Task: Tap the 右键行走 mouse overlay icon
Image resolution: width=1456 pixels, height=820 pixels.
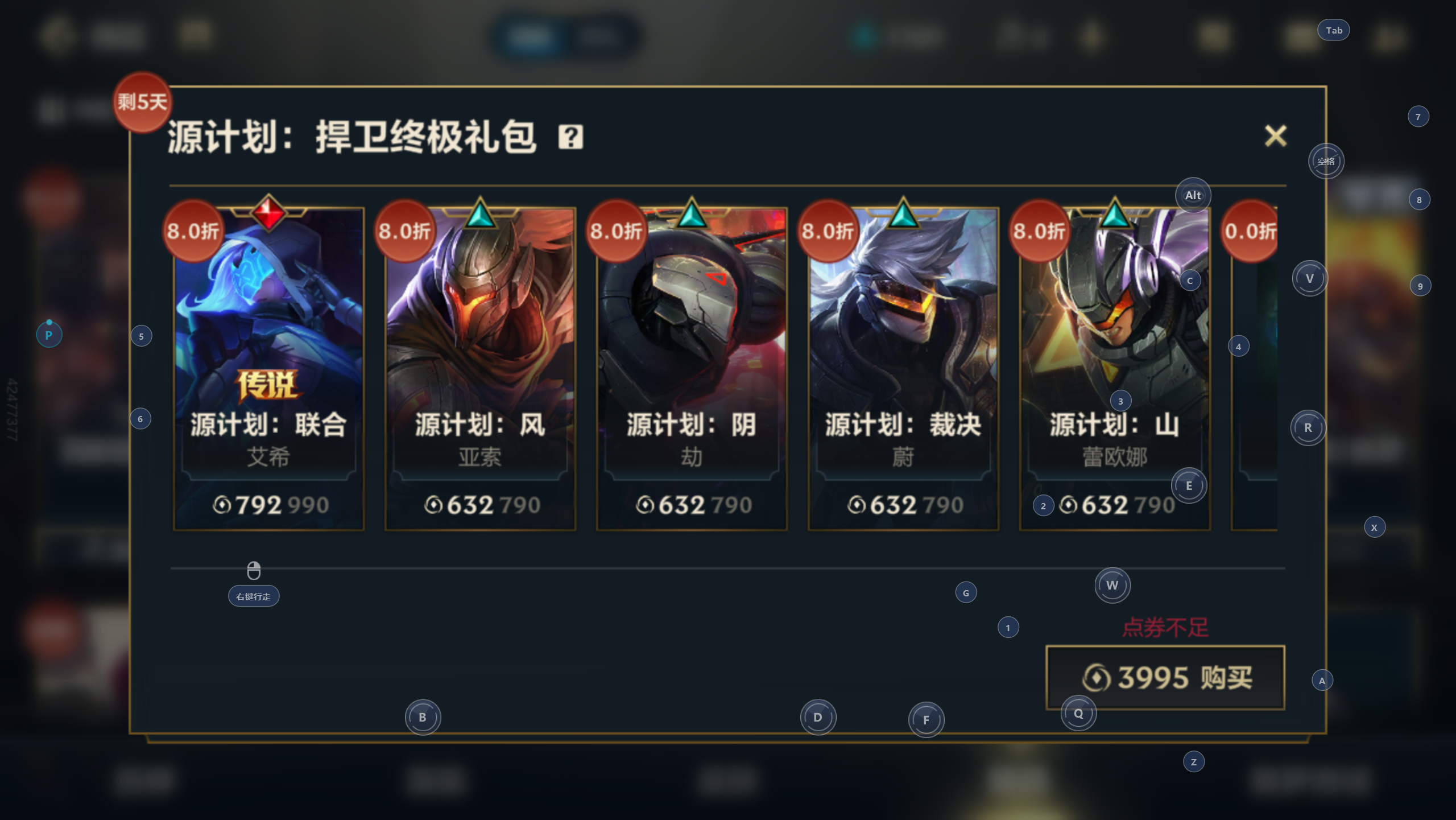Action: 254,583
